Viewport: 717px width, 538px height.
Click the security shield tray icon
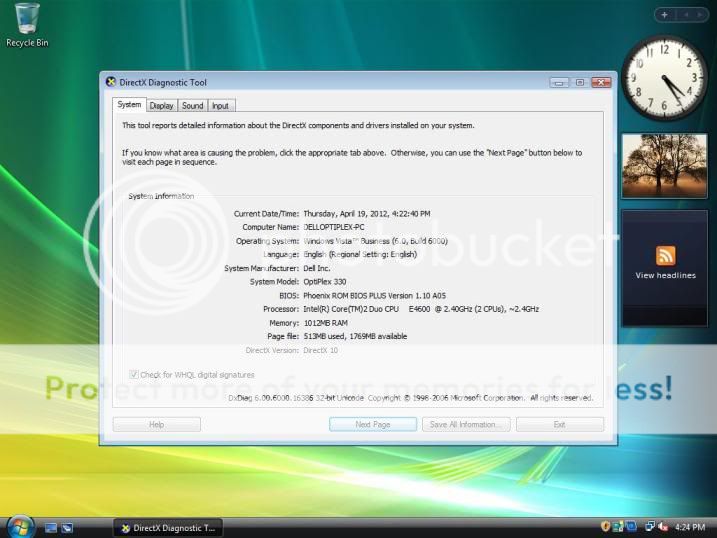pos(605,527)
